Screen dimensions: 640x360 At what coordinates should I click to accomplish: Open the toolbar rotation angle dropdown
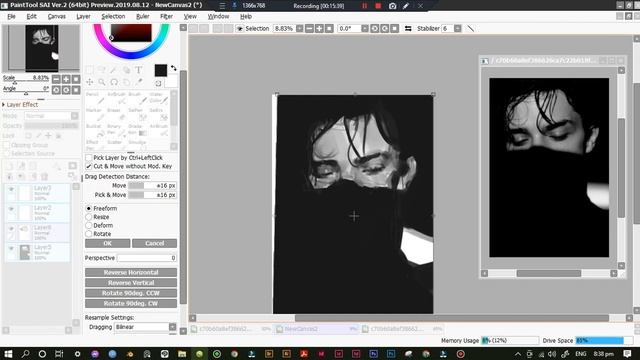tap(364, 29)
